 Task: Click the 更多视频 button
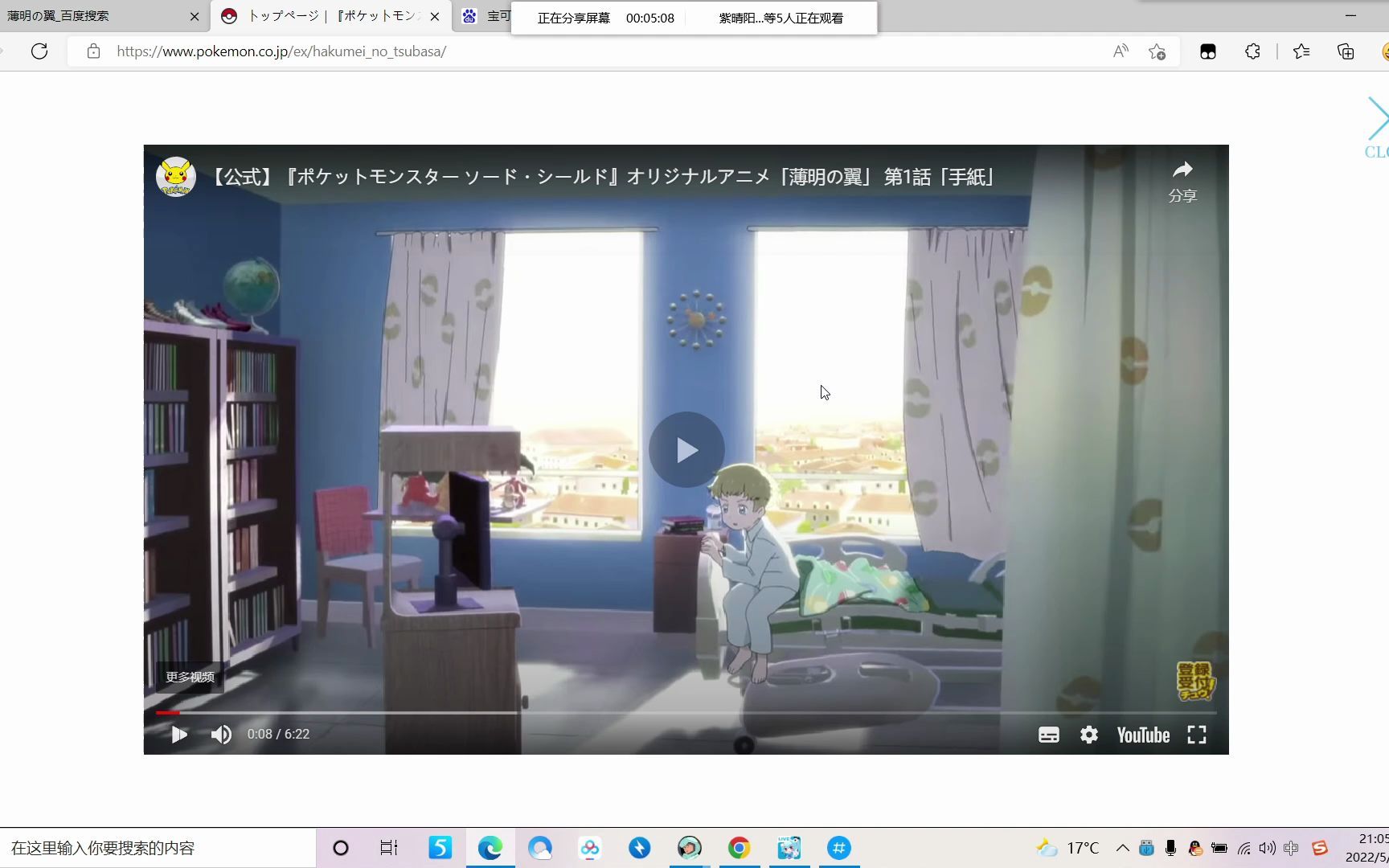[190, 677]
